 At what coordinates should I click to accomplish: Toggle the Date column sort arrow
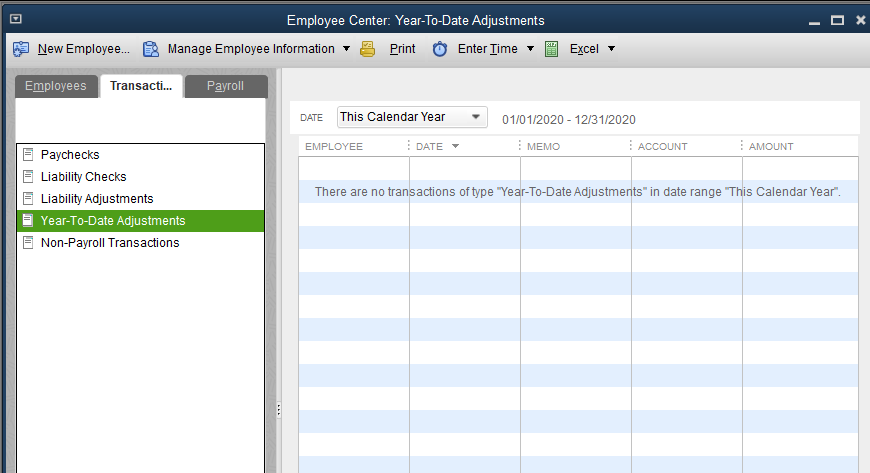point(456,147)
